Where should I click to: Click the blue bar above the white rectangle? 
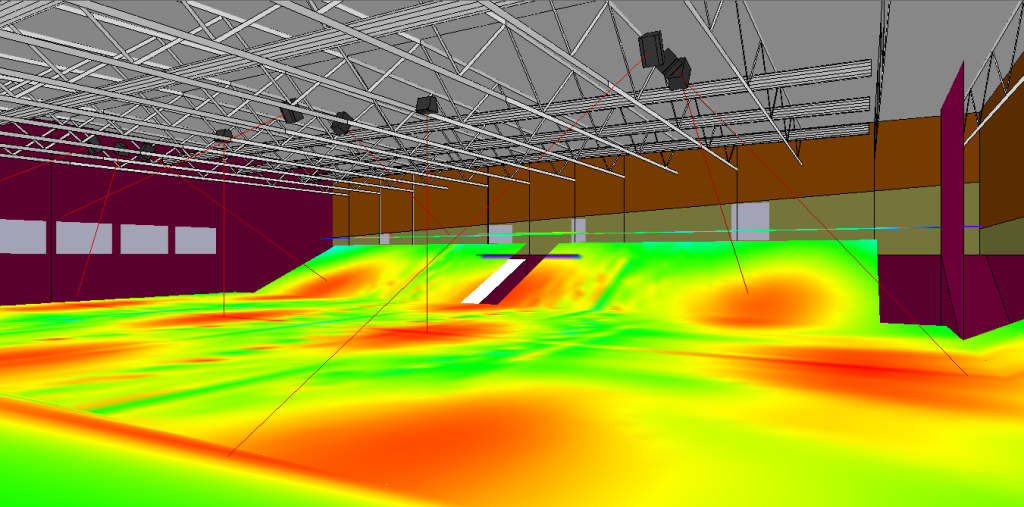click(x=528, y=257)
